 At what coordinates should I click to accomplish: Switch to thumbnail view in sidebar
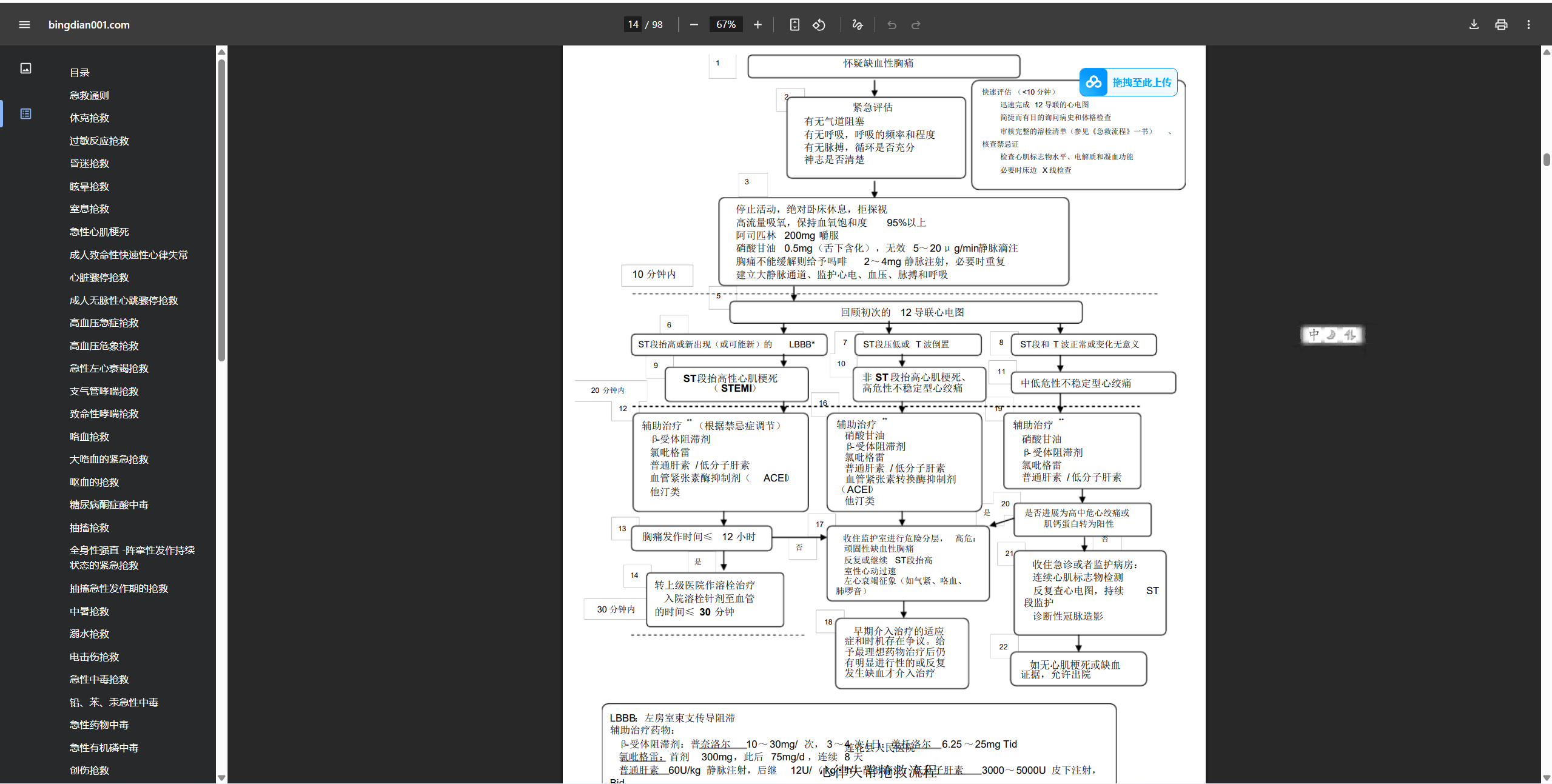click(x=25, y=69)
